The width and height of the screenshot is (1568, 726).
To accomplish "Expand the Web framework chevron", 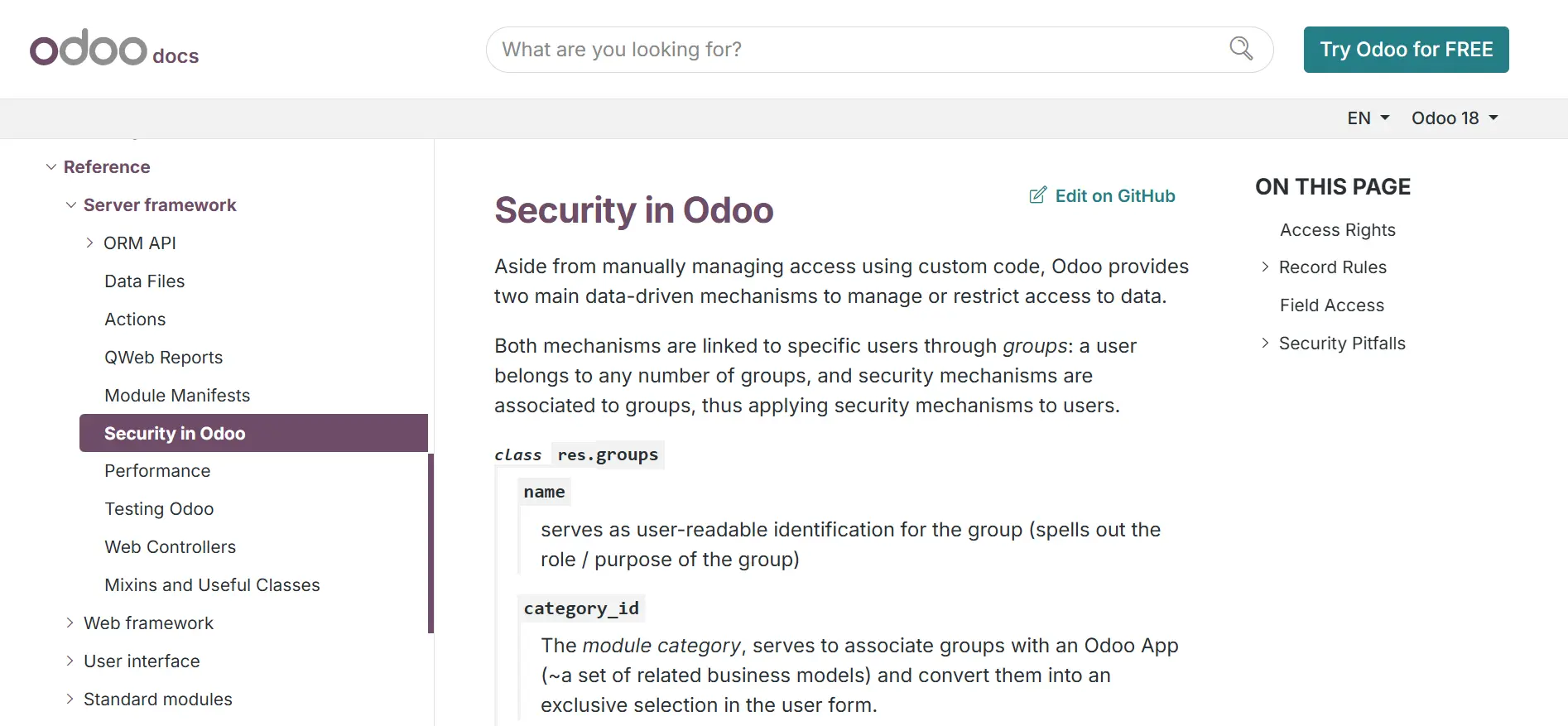I will pyautogui.click(x=70, y=623).
